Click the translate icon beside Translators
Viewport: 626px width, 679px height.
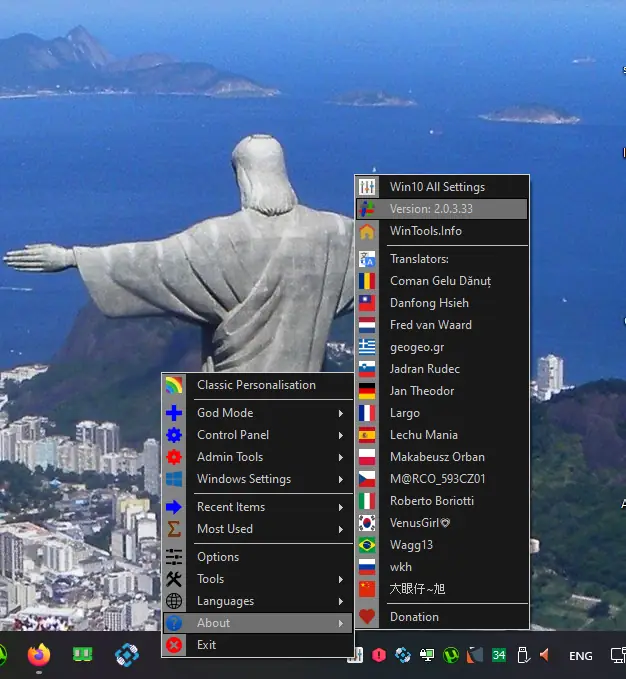(367, 259)
